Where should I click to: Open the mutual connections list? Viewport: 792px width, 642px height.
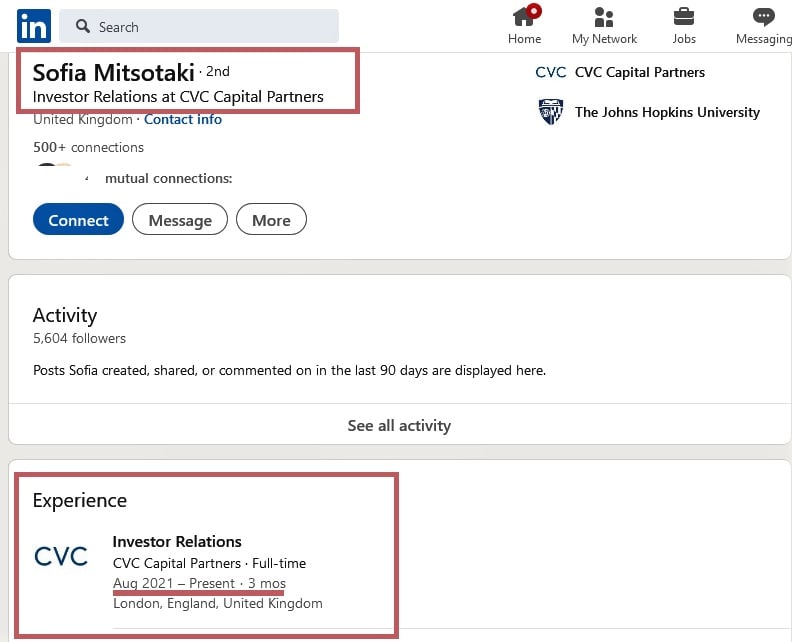pyautogui.click(x=168, y=178)
